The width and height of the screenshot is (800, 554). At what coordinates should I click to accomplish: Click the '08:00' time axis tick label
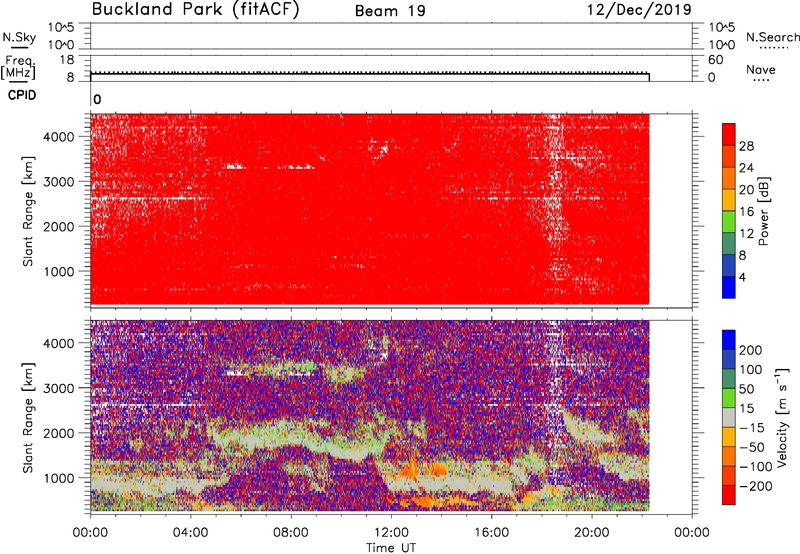(291, 533)
